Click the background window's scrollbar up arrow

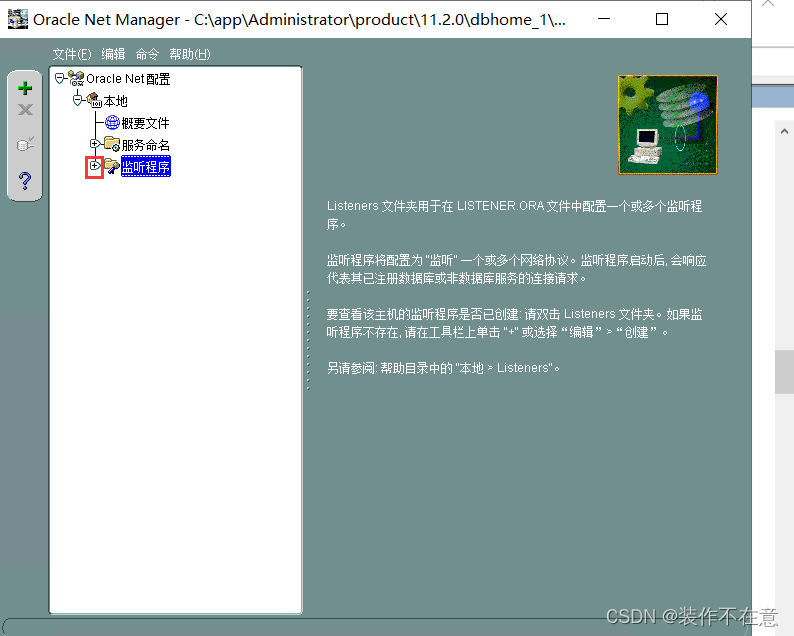[784, 132]
